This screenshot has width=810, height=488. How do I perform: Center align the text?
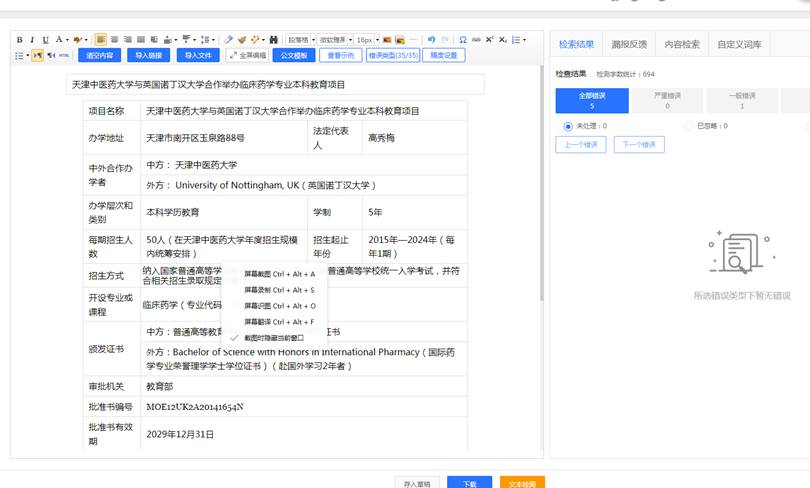tap(115, 39)
